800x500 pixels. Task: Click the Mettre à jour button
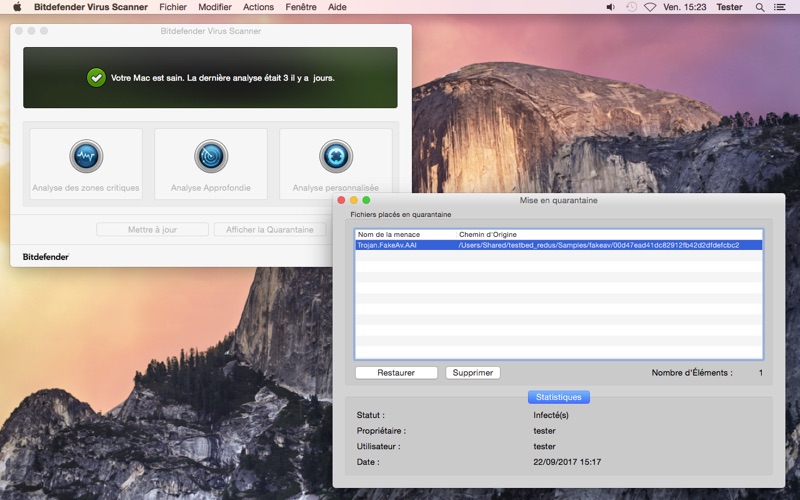pos(152,230)
